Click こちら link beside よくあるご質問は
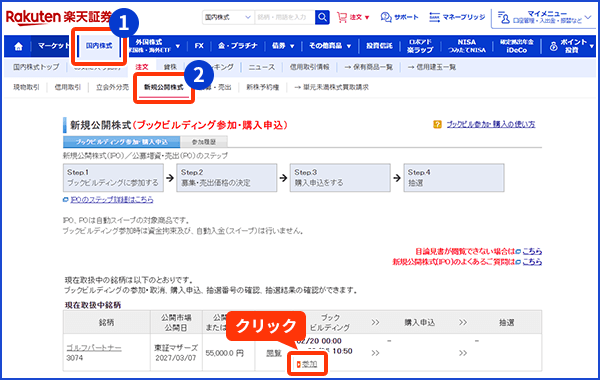 [532, 262]
